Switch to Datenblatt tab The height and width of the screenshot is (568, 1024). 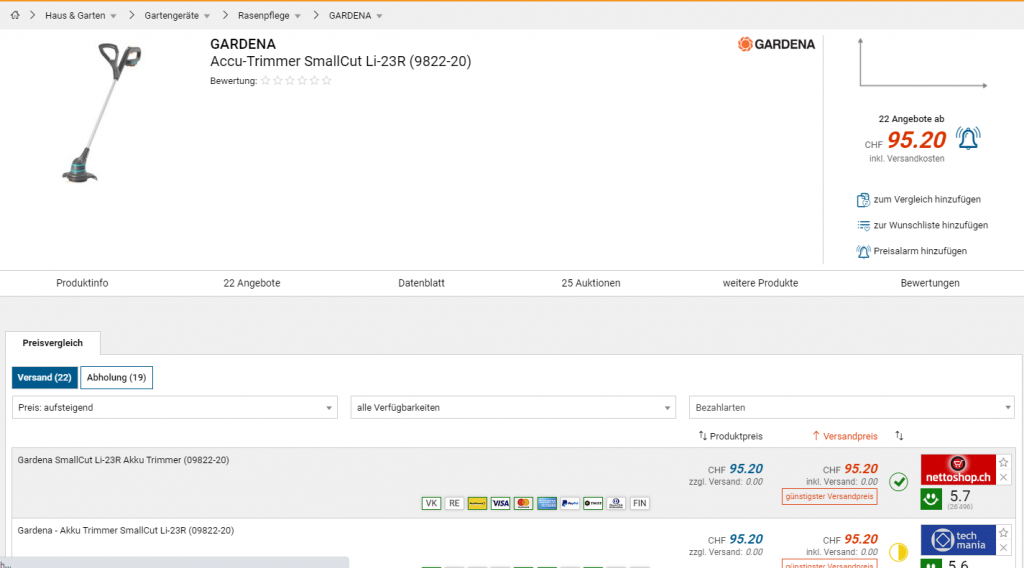coord(421,283)
